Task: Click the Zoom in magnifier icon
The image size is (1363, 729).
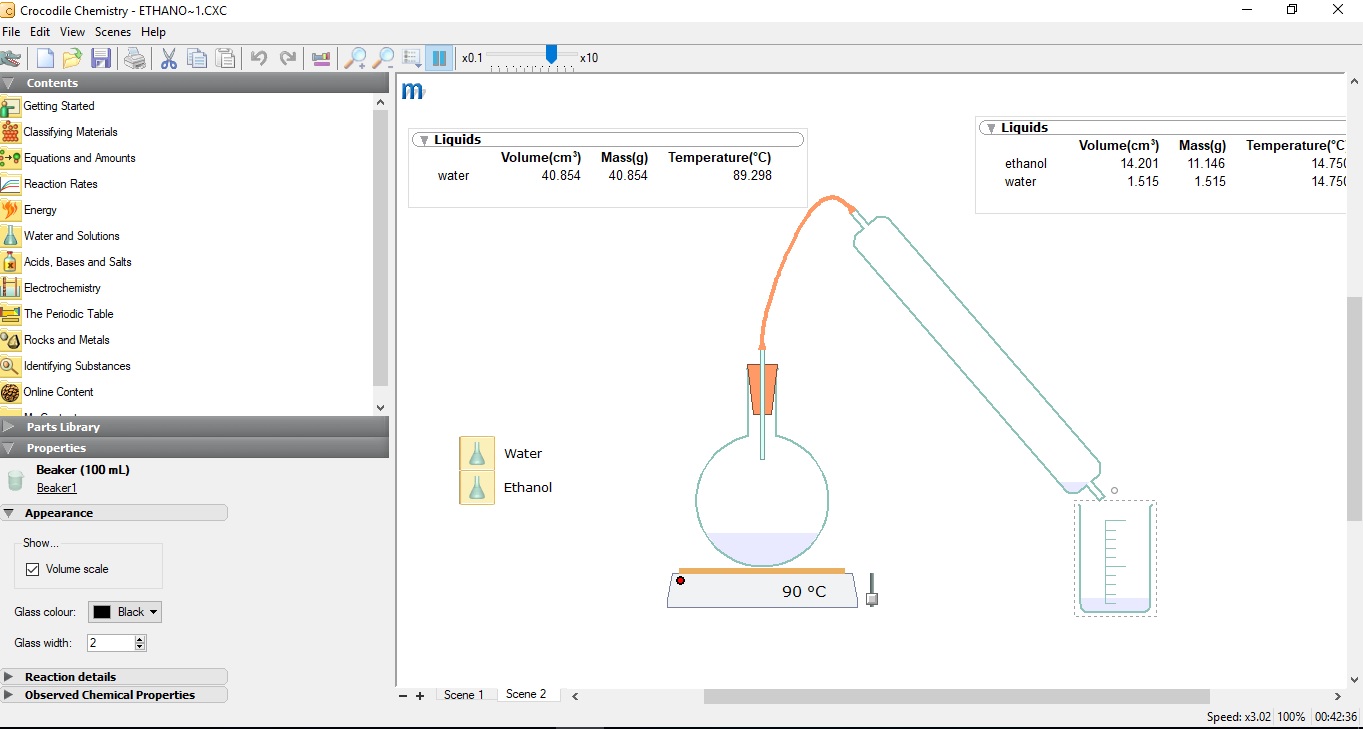Action: 354,58
